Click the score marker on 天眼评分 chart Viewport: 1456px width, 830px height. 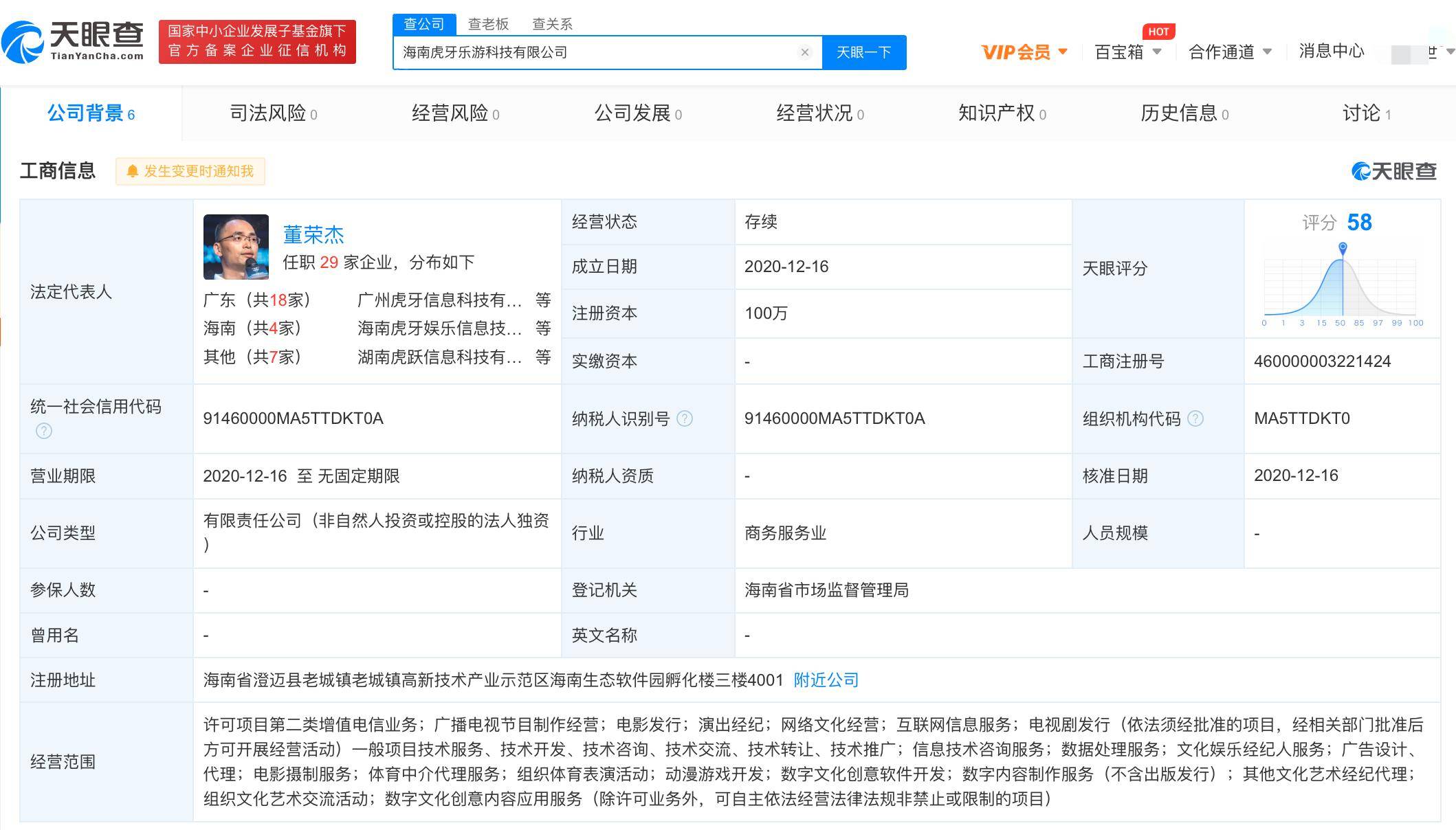pos(1343,247)
